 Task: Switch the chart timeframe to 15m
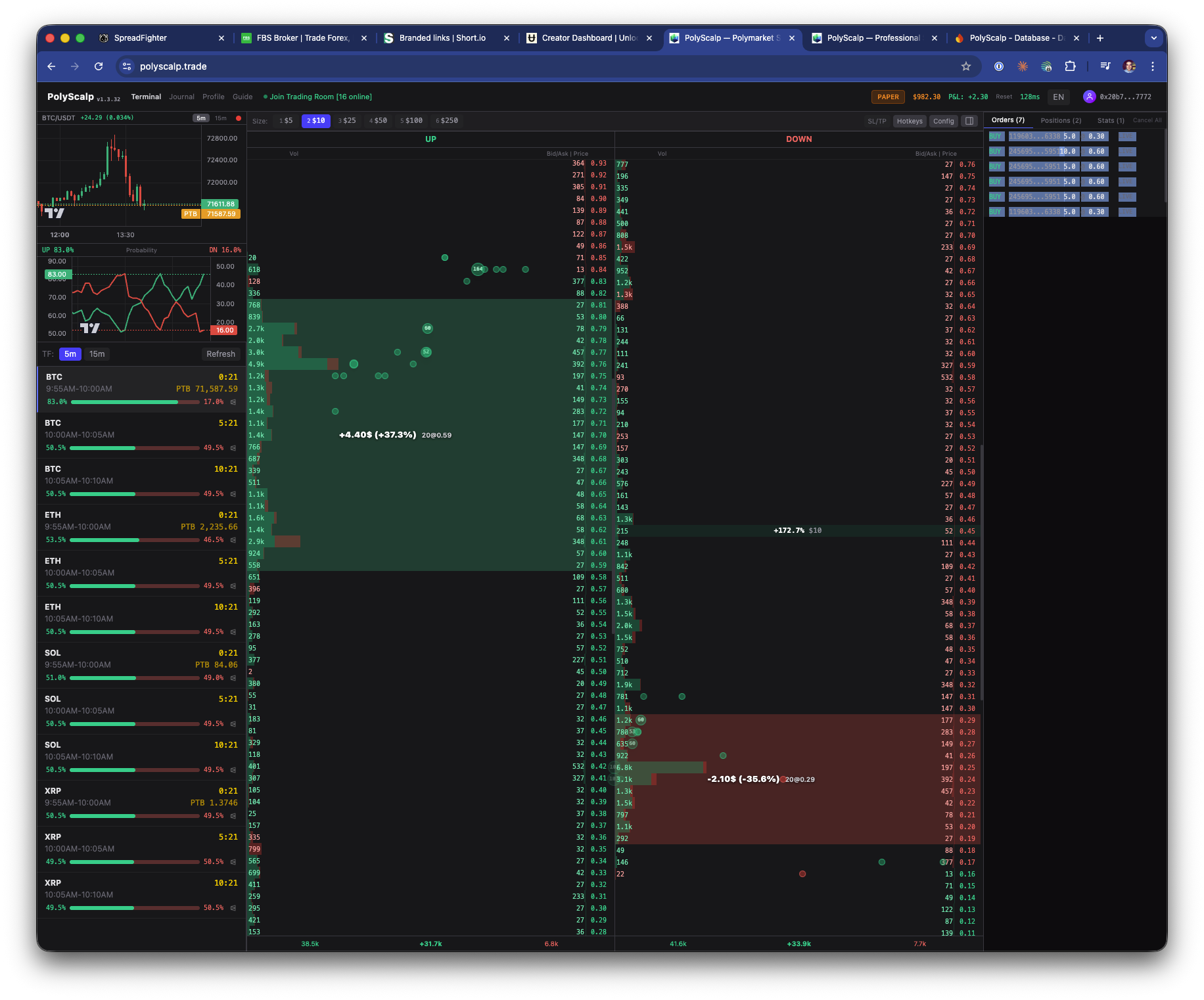click(220, 118)
